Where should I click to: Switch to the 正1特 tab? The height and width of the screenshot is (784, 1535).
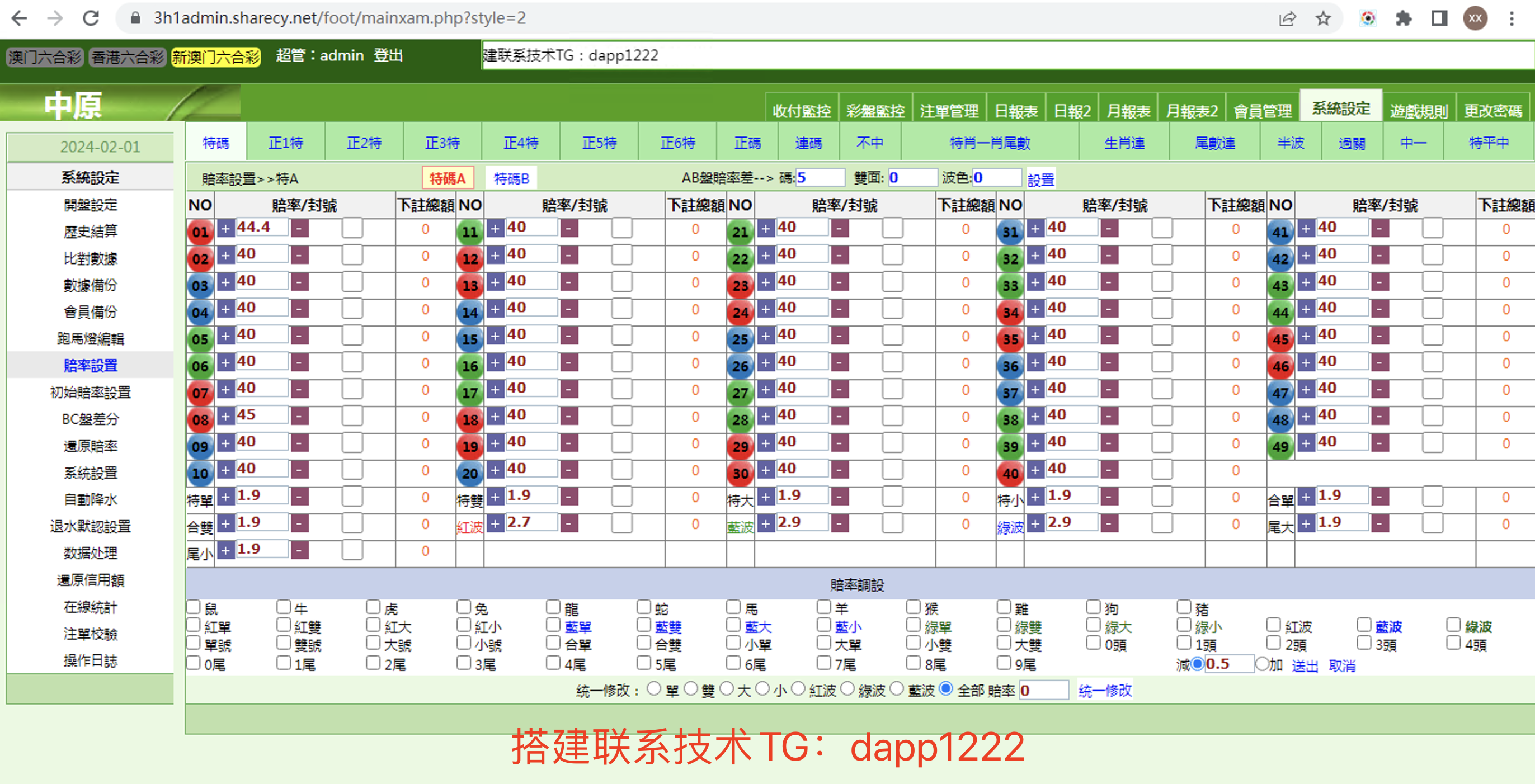tap(285, 143)
